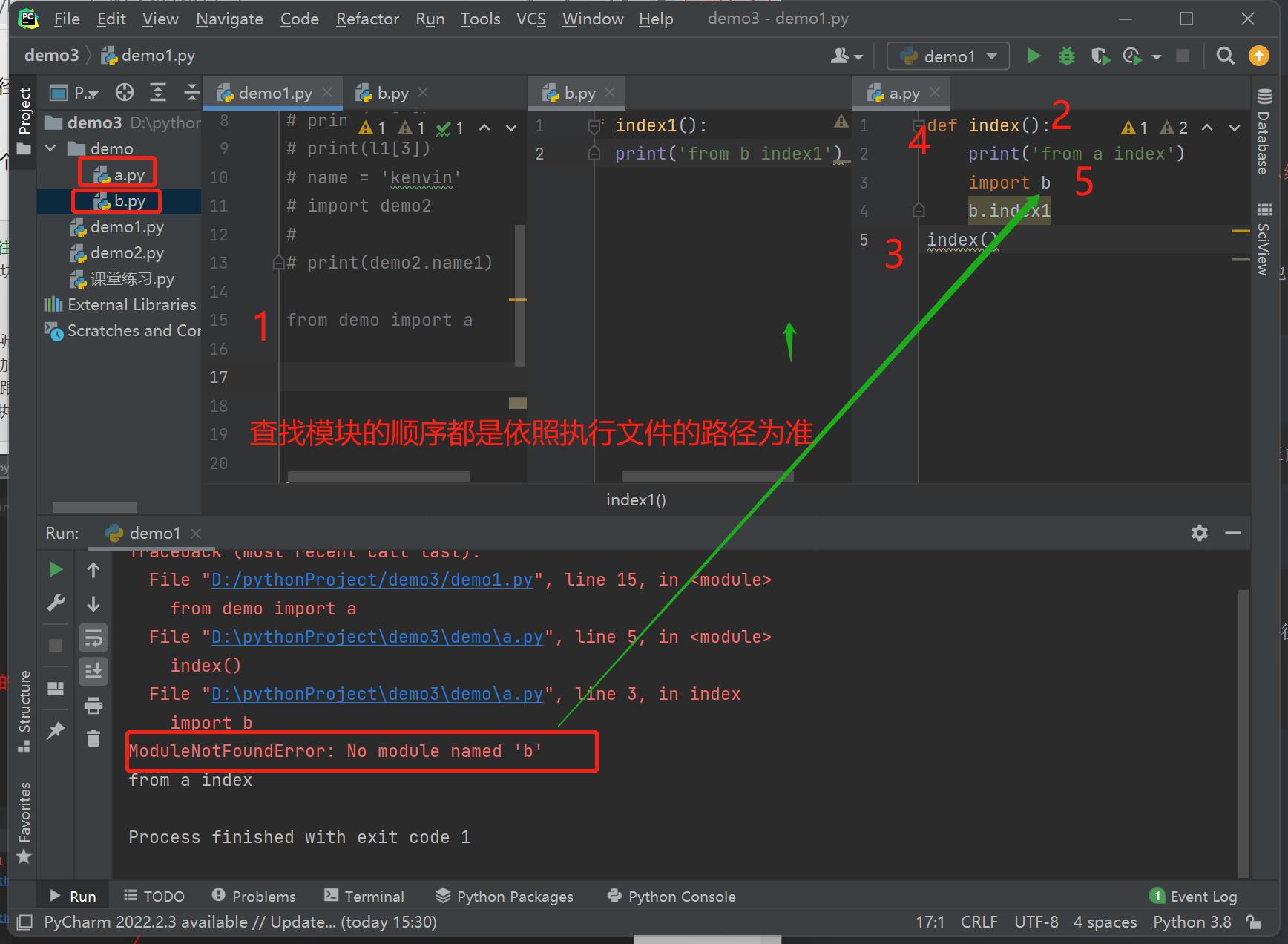Click the PyCharm 2022.2.3 Update notification
This screenshot has width=1288, height=944.
[240, 922]
